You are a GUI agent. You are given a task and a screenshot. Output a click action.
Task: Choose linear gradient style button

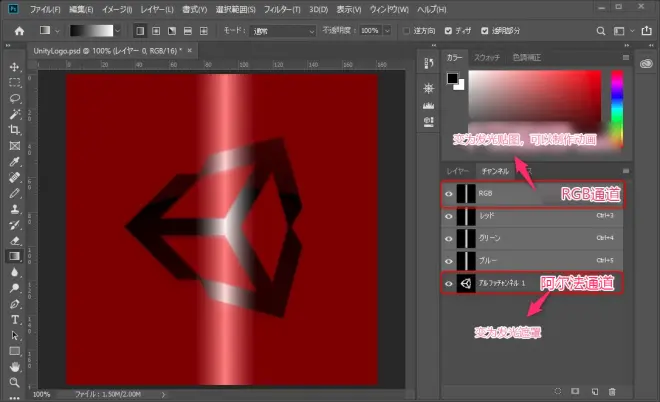click(140, 31)
